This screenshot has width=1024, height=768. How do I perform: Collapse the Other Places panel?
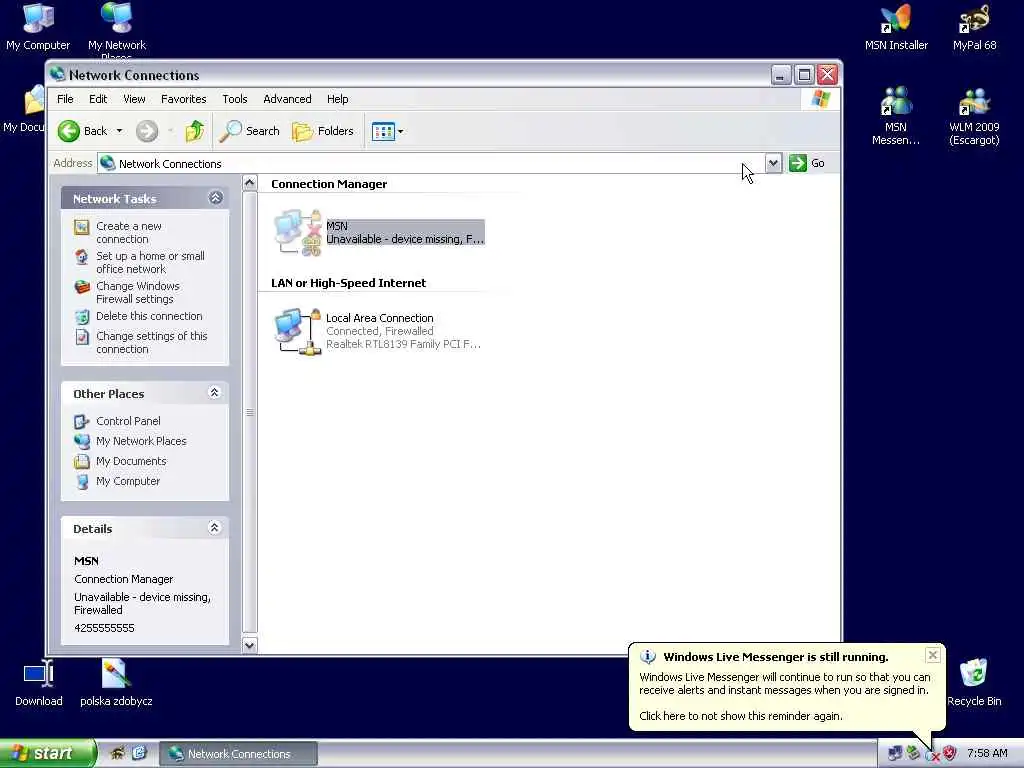[x=214, y=392]
